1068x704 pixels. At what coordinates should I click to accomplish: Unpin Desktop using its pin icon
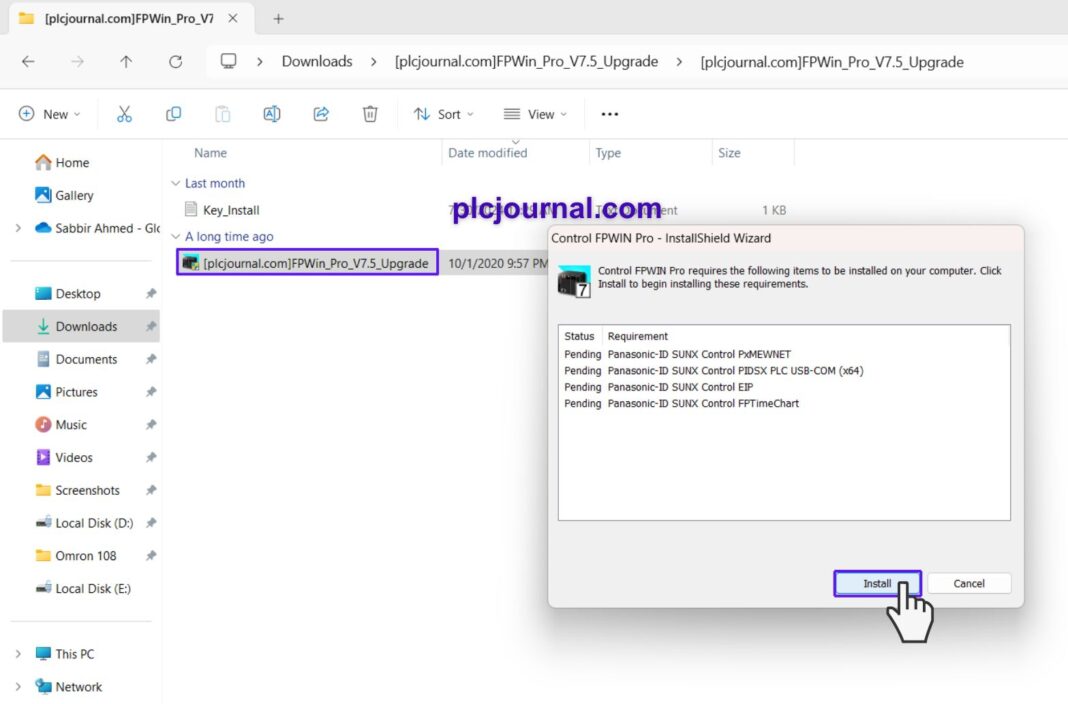point(151,293)
